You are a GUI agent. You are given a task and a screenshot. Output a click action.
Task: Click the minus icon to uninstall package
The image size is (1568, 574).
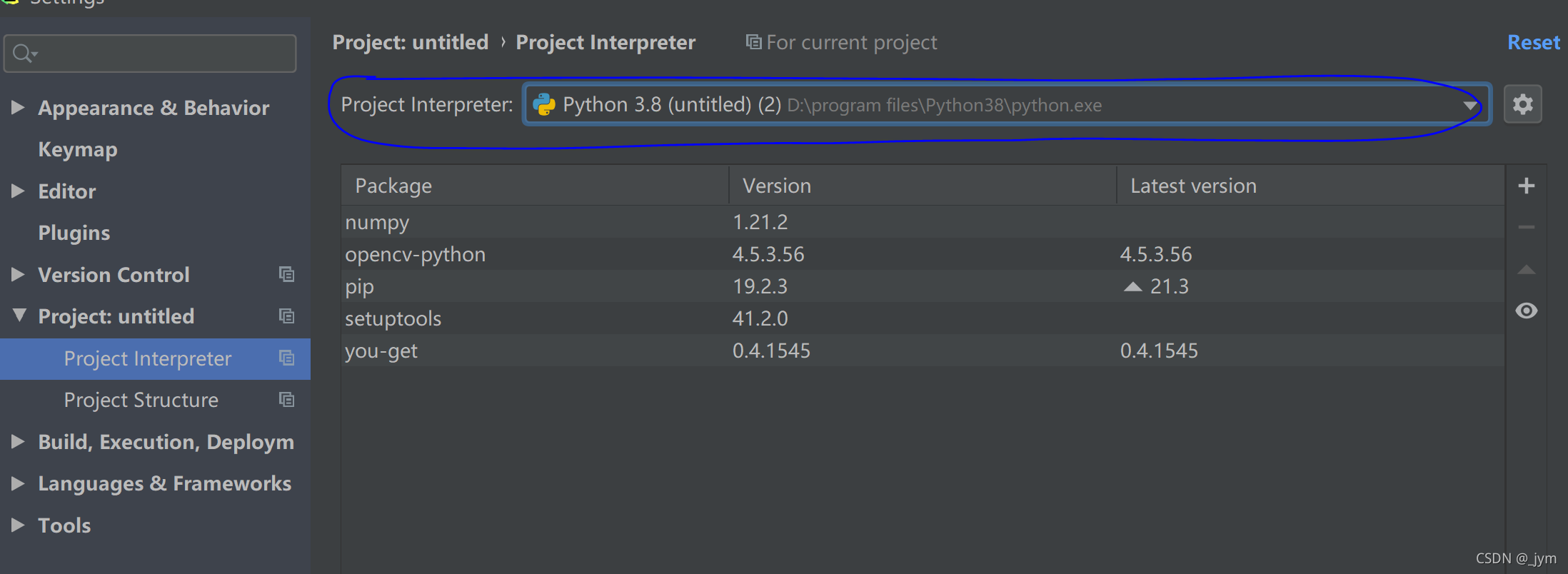pos(1526,227)
